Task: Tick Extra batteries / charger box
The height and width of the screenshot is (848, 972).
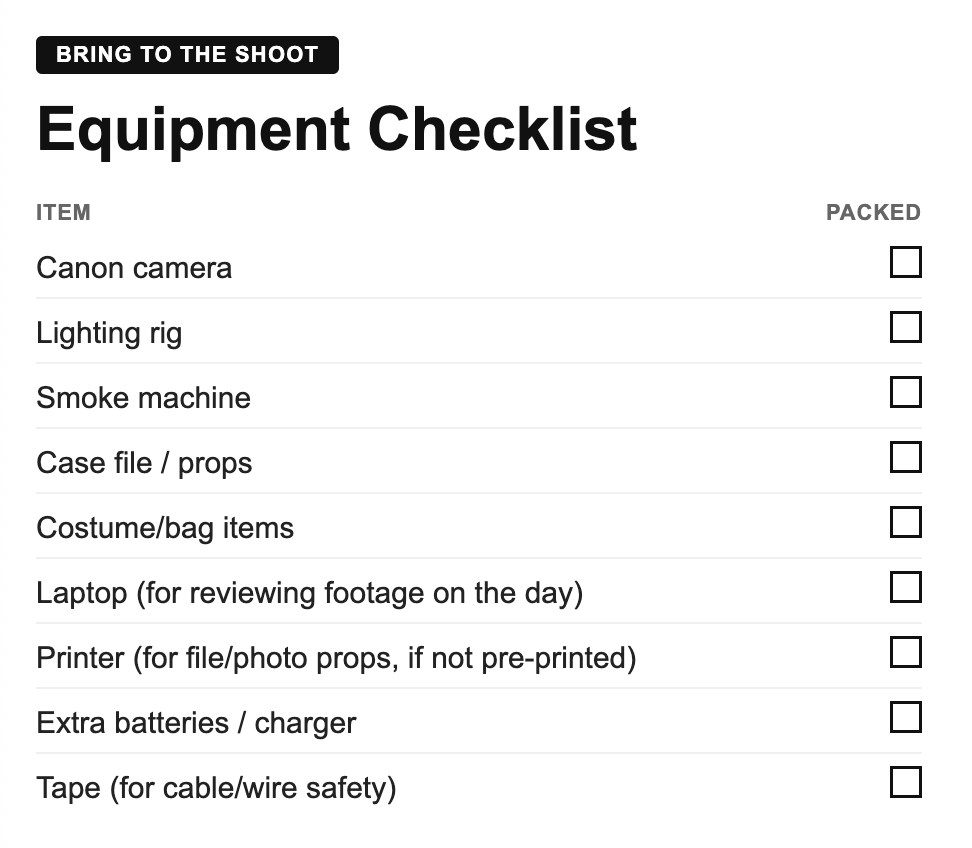Action: (x=906, y=717)
